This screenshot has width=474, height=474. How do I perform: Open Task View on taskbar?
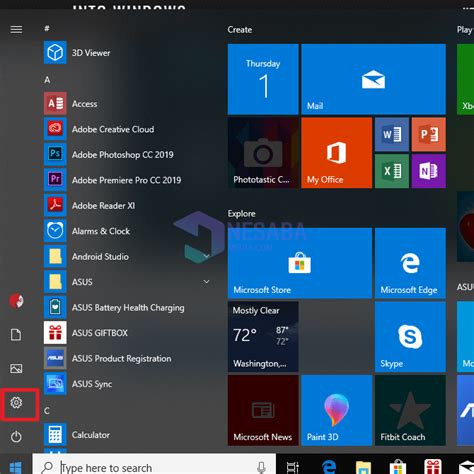click(292, 467)
